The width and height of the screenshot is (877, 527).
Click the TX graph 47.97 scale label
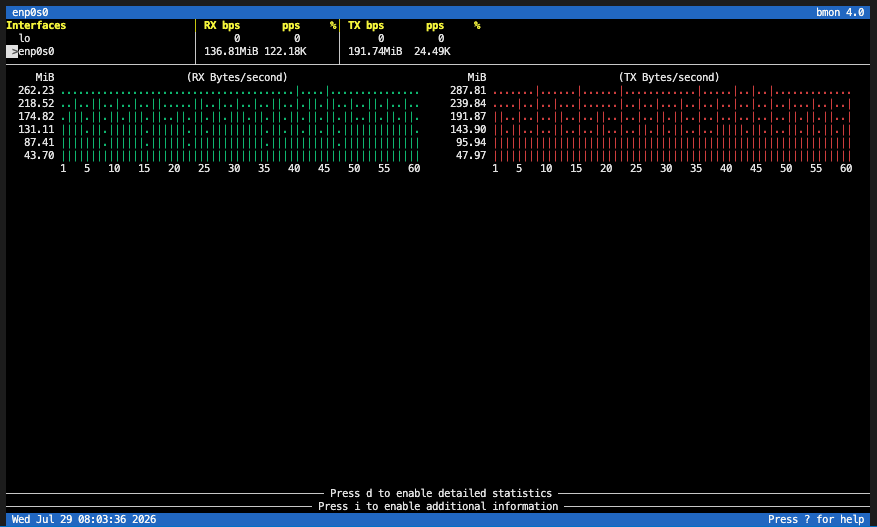[x=471, y=155]
